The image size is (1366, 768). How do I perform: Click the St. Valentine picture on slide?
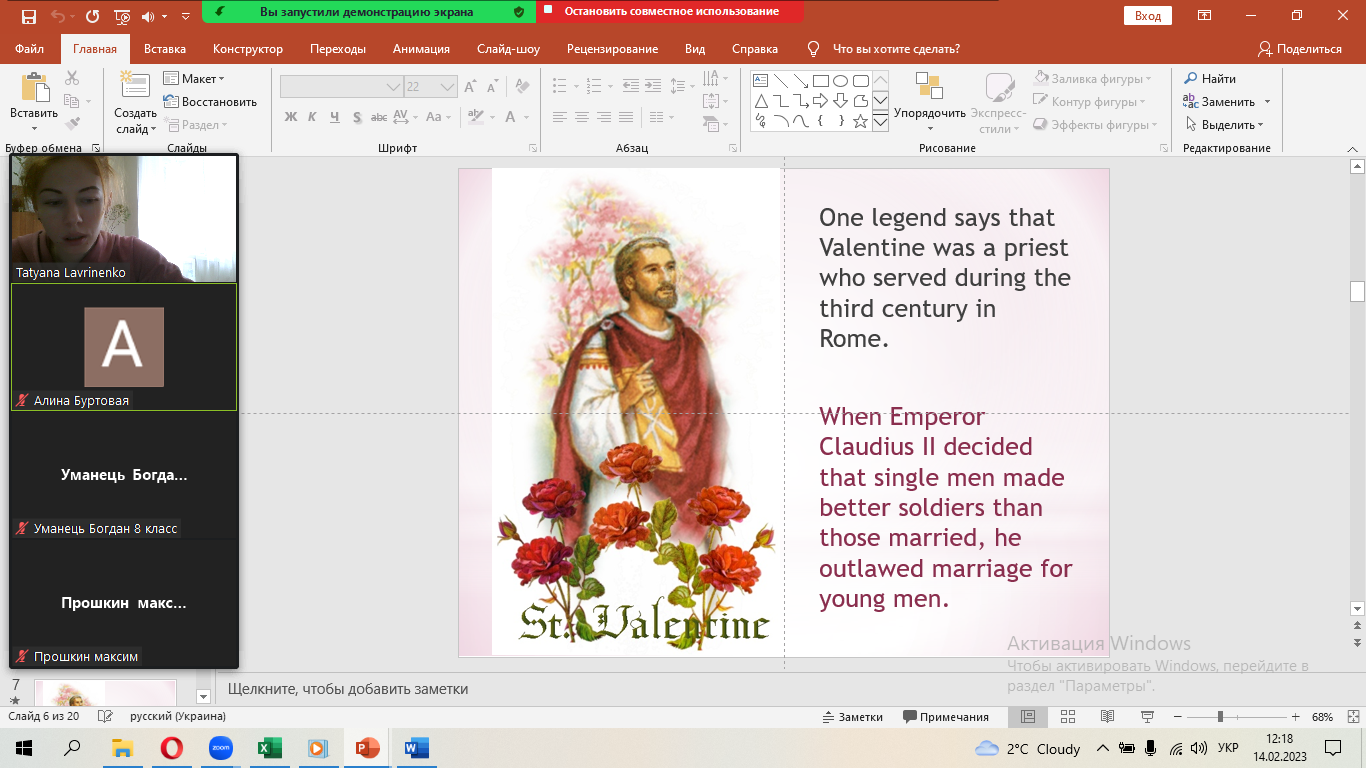pos(636,412)
